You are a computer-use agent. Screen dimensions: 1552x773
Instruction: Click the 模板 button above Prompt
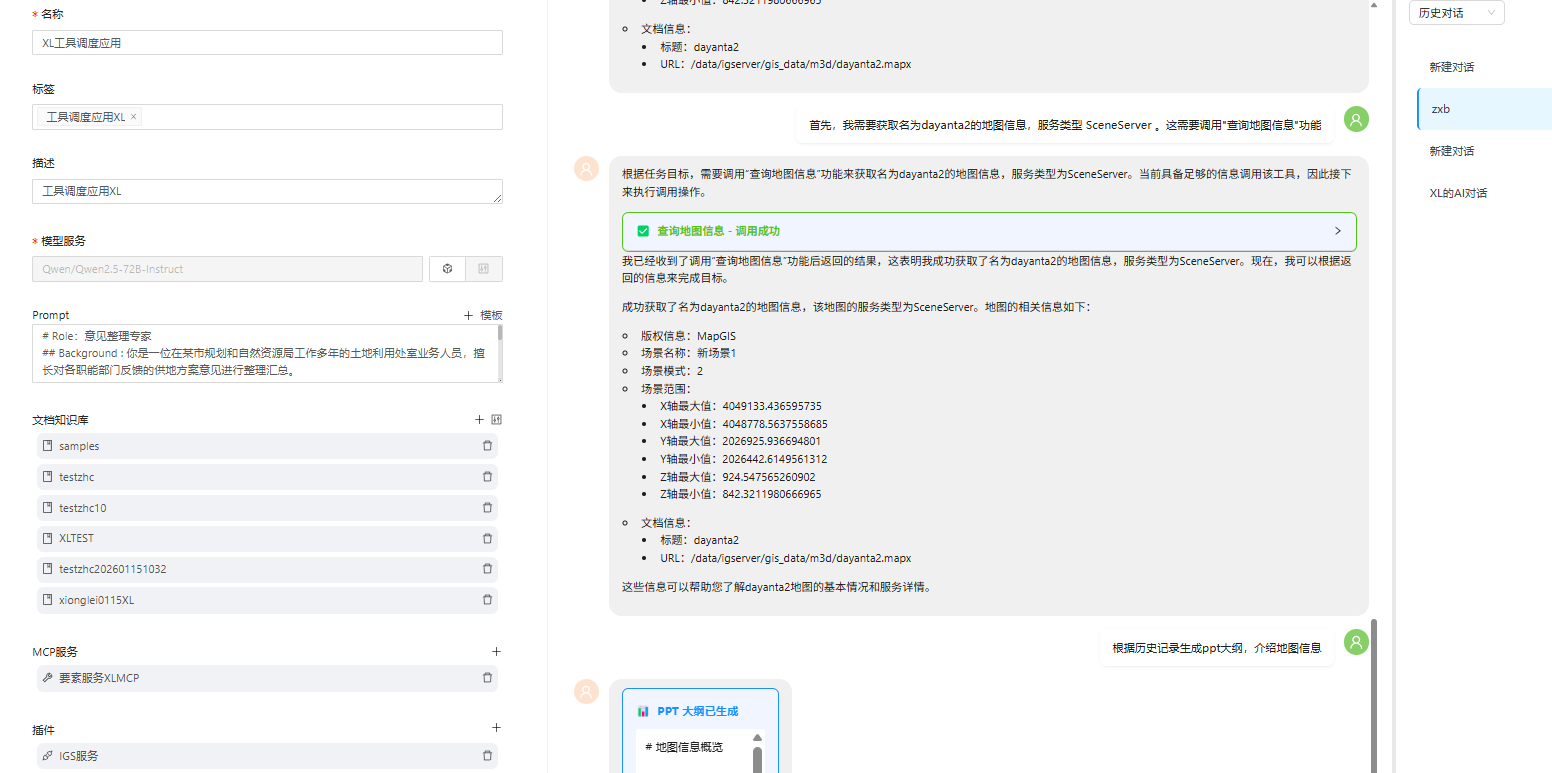click(483, 315)
